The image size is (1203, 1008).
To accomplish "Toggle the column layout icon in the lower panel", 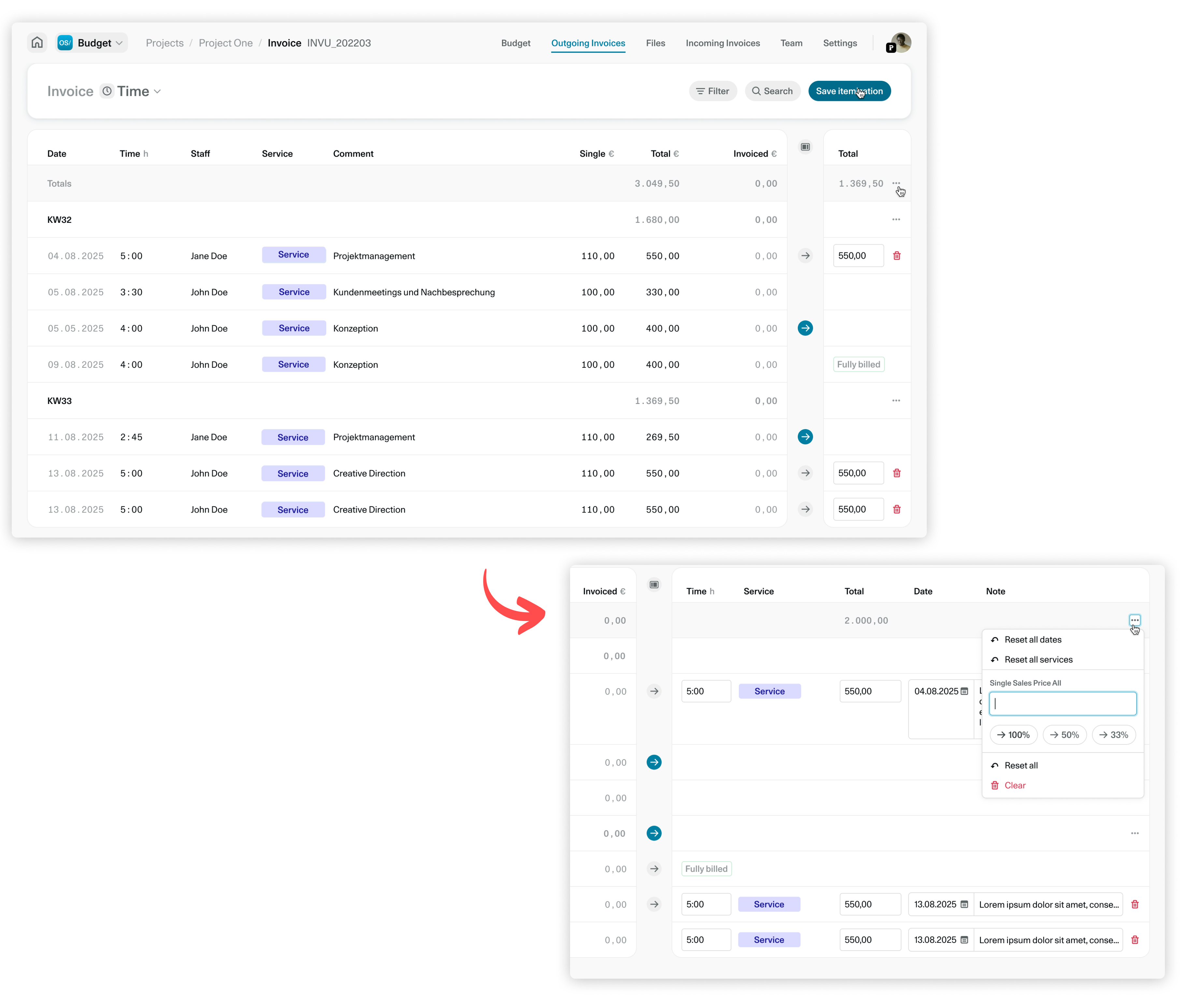I will pos(654,584).
